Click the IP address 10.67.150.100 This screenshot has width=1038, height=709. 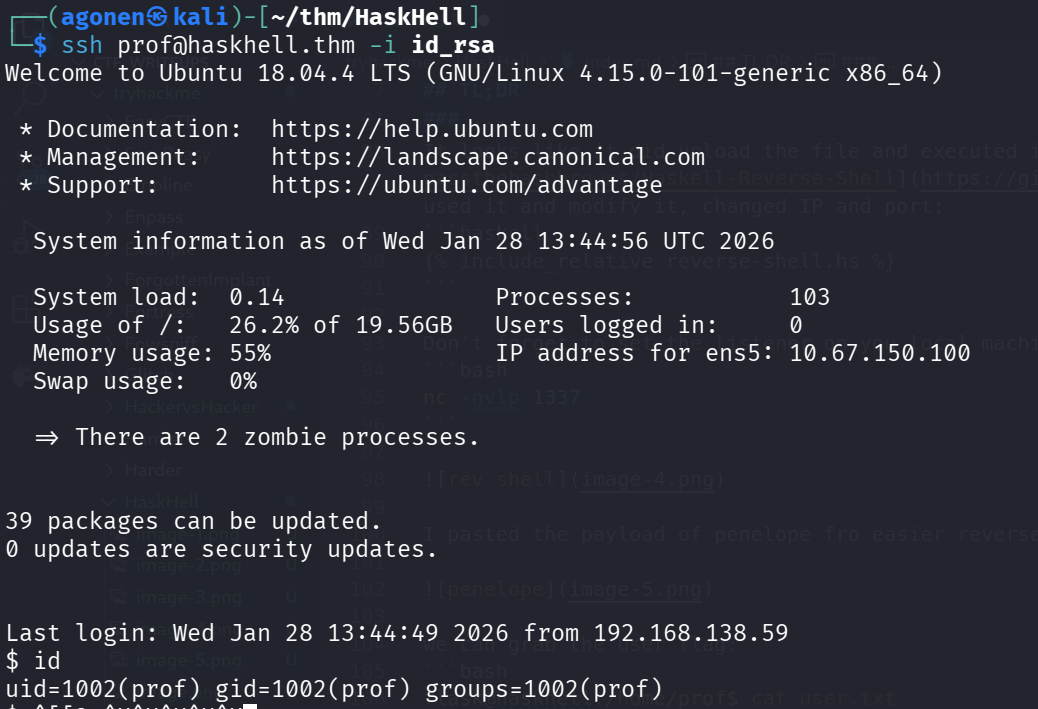(880, 353)
